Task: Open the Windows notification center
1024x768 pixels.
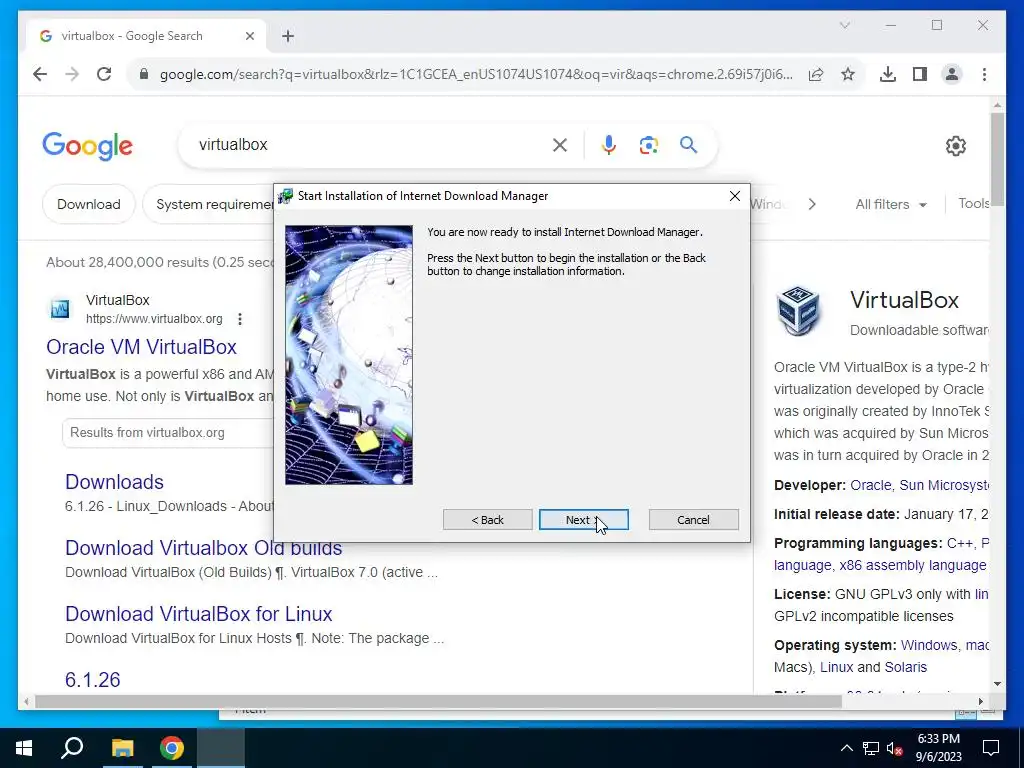Action: point(991,748)
